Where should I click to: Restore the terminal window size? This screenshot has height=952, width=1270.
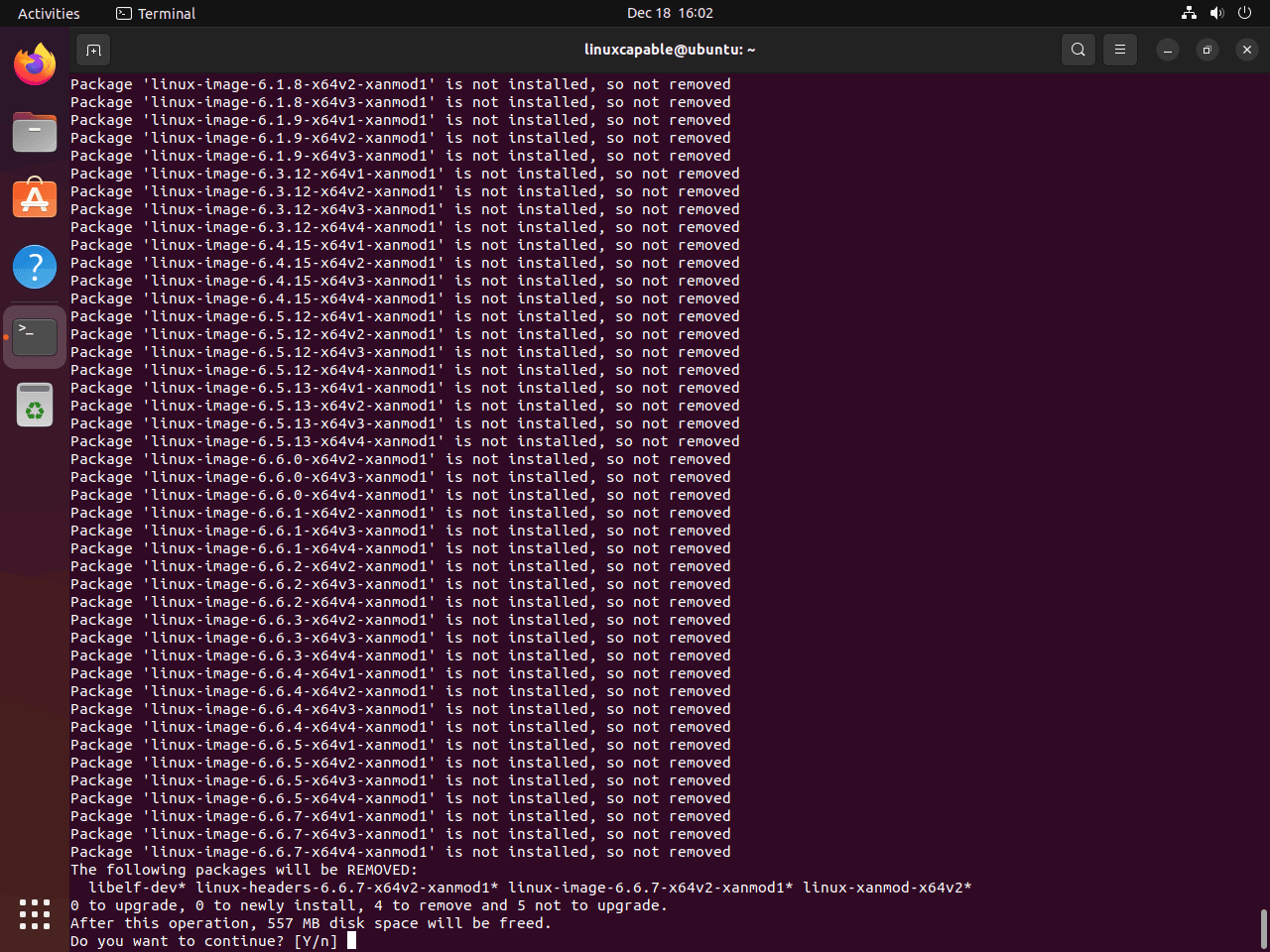coord(1207,50)
